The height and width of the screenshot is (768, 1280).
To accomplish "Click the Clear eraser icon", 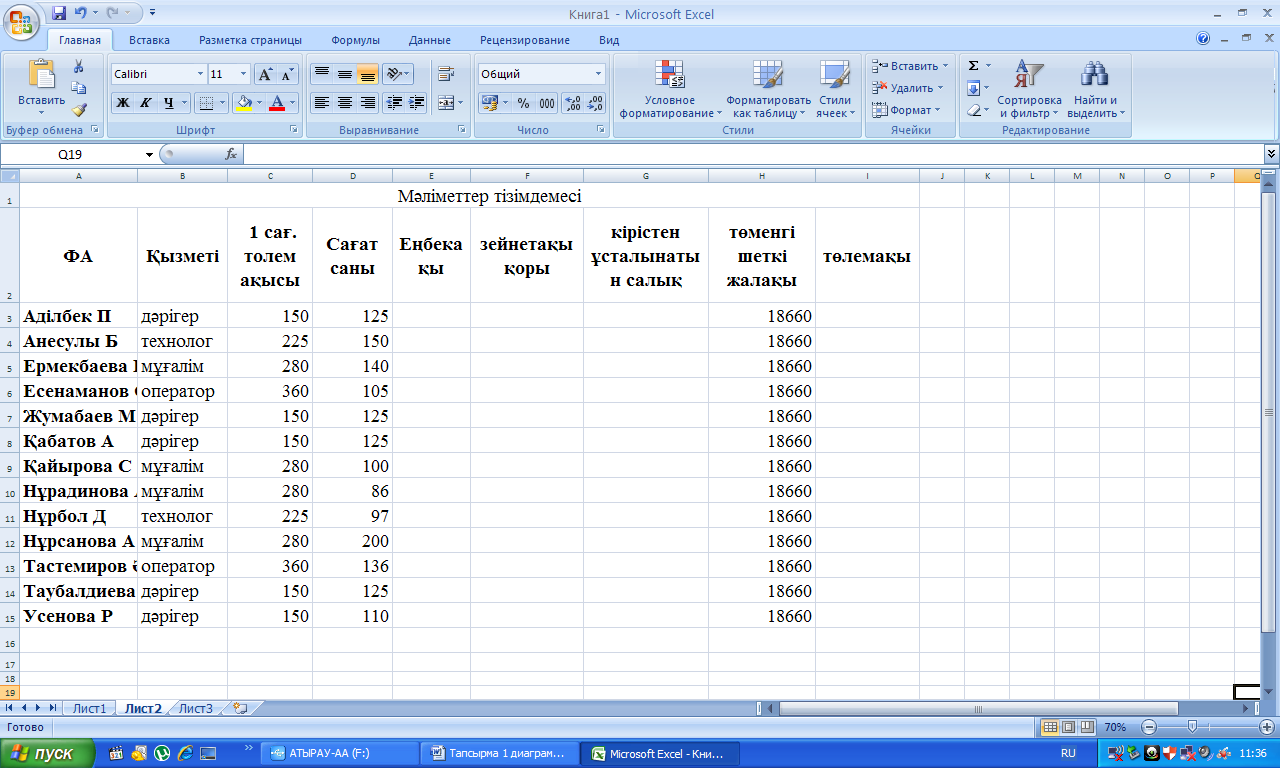I will 974,110.
